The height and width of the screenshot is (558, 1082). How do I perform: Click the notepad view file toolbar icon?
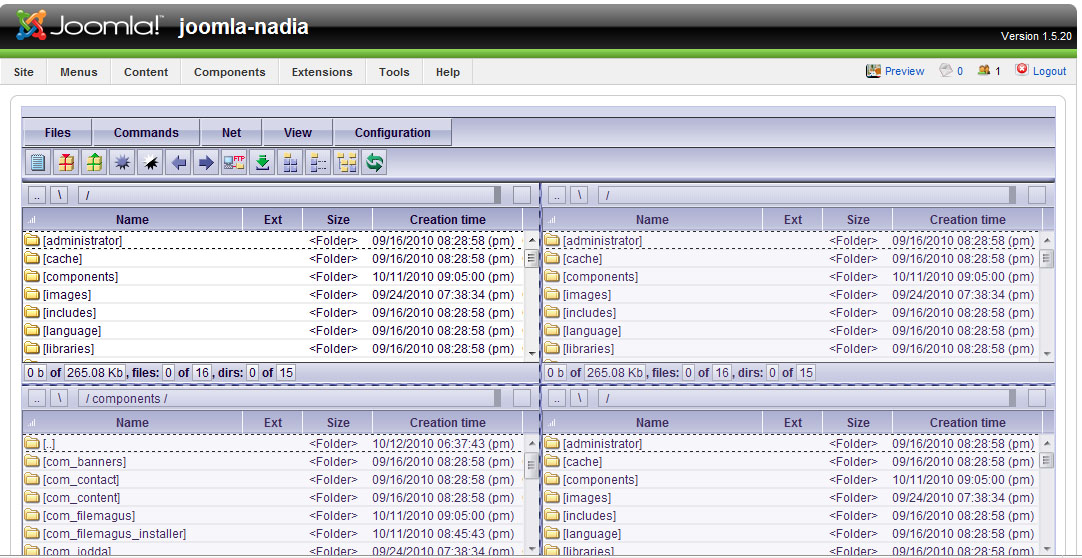coord(38,163)
